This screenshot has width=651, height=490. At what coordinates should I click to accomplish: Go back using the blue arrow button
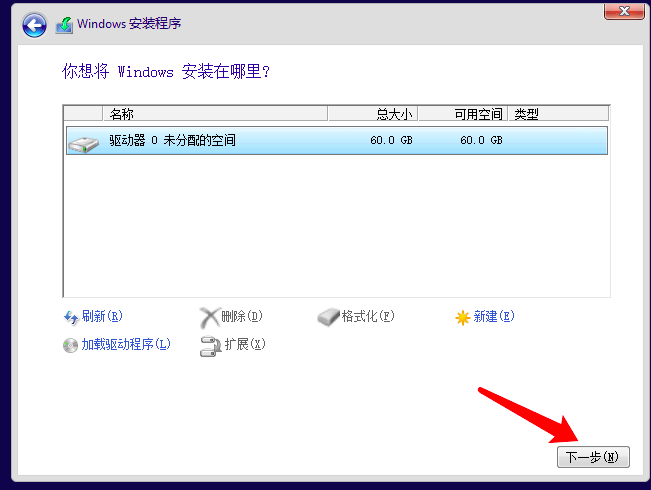coord(34,25)
